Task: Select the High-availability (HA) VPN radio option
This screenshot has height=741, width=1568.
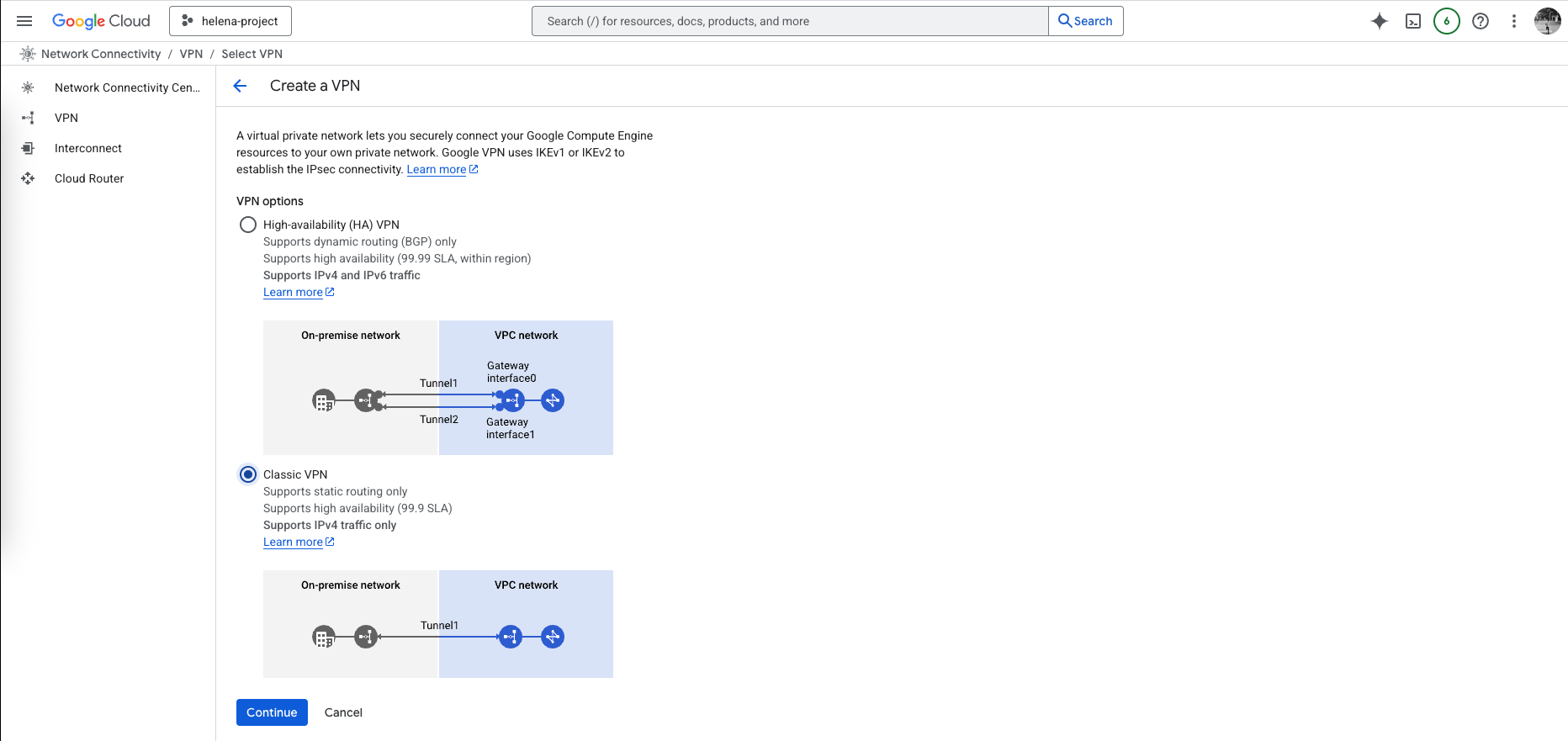Action: click(248, 225)
